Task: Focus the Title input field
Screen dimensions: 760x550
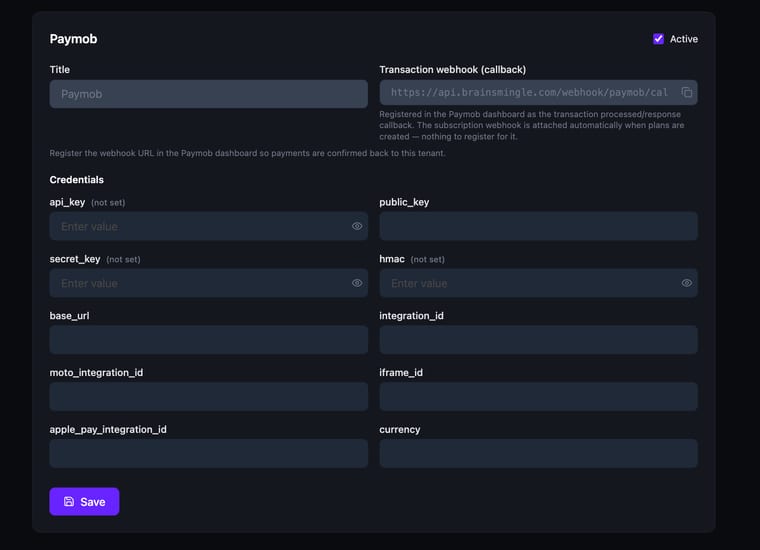Action: click(208, 94)
